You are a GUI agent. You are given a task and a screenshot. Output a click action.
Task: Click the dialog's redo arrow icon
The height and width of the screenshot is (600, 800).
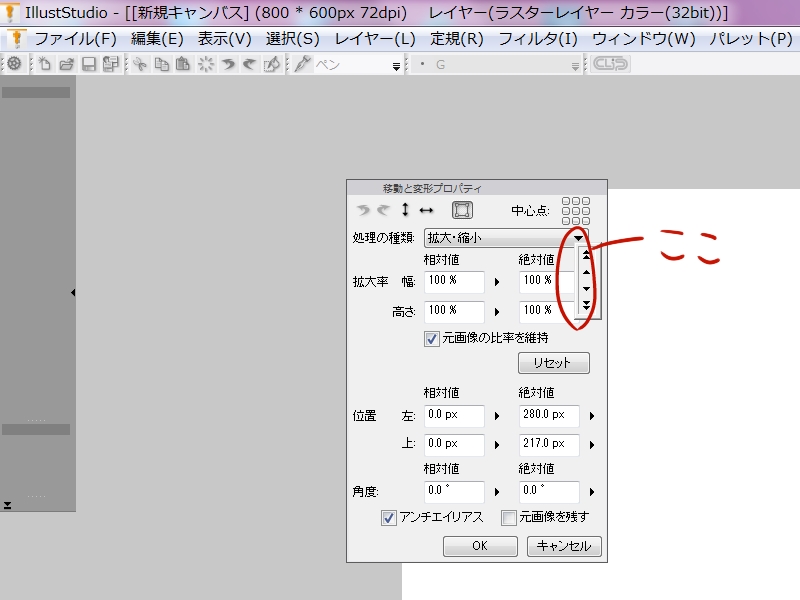coord(383,210)
